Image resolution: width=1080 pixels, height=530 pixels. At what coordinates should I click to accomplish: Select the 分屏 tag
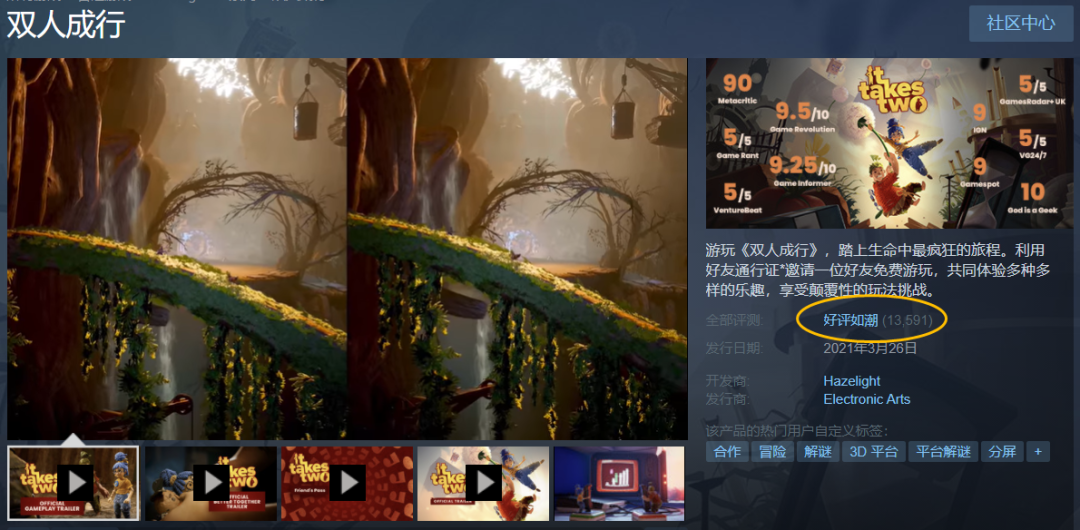[1002, 451]
